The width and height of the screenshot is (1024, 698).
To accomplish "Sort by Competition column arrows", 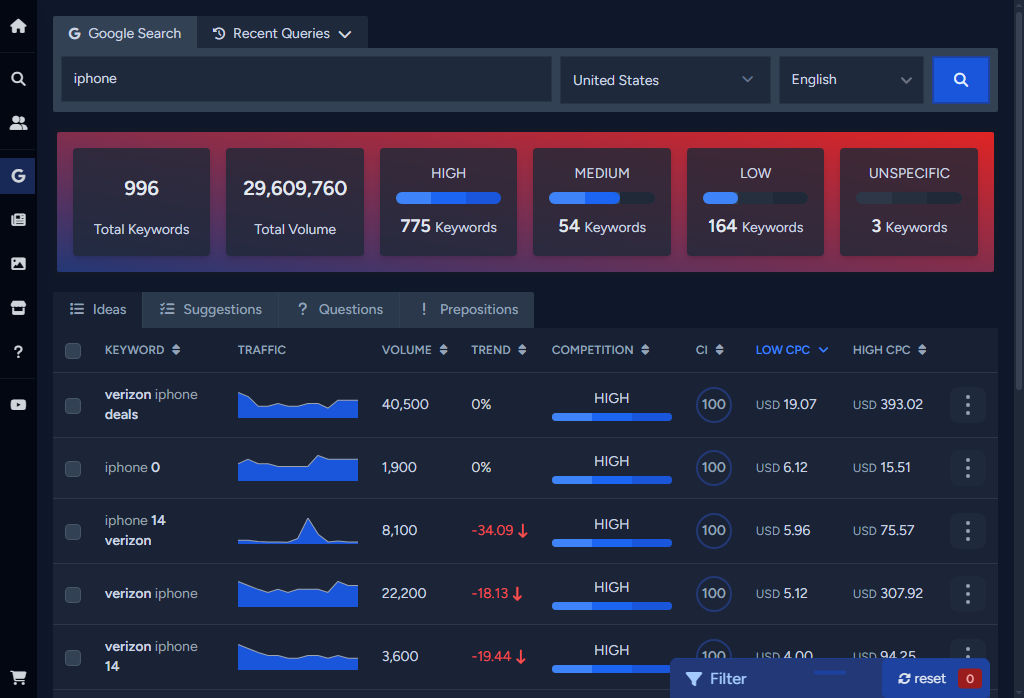I will 645,350.
